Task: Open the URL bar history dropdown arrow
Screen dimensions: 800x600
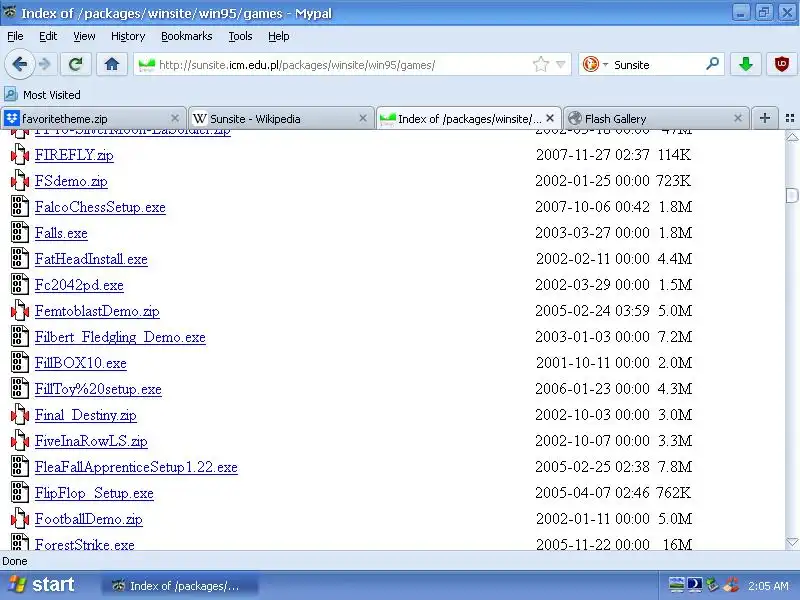Action: coord(560,65)
